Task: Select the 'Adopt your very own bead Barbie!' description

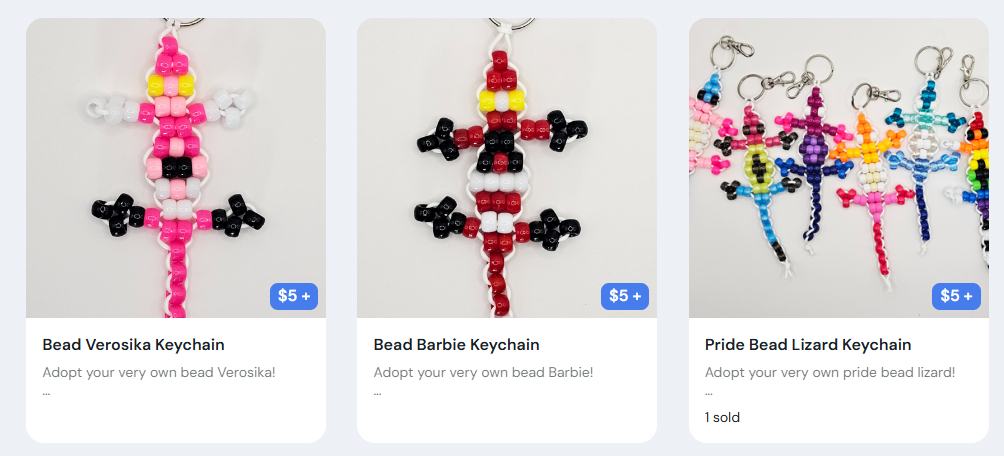Action: pyautogui.click(x=483, y=372)
